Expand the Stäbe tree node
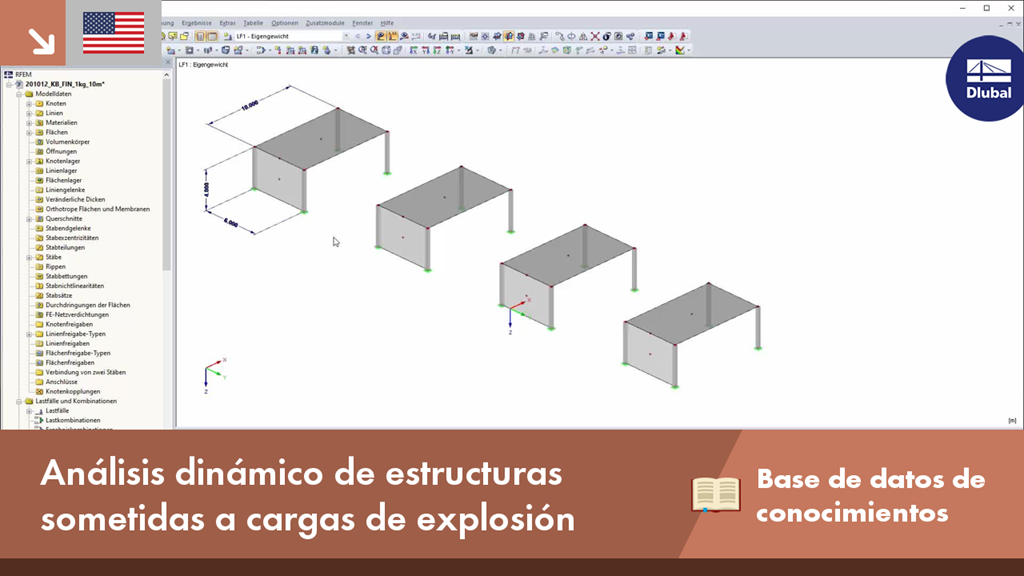 pyautogui.click(x=29, y=257)
